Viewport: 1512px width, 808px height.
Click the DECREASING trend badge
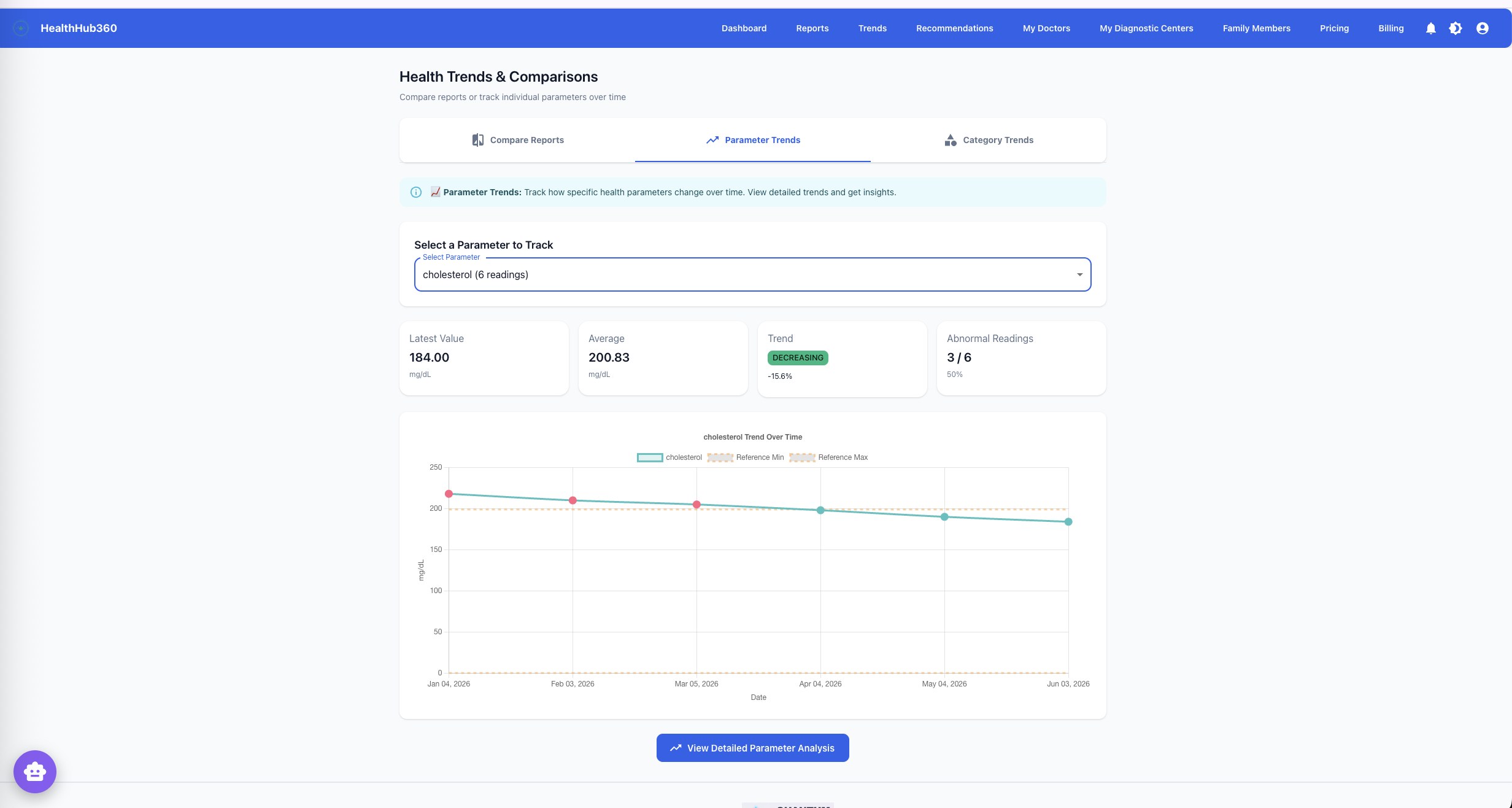click(798, 358)
